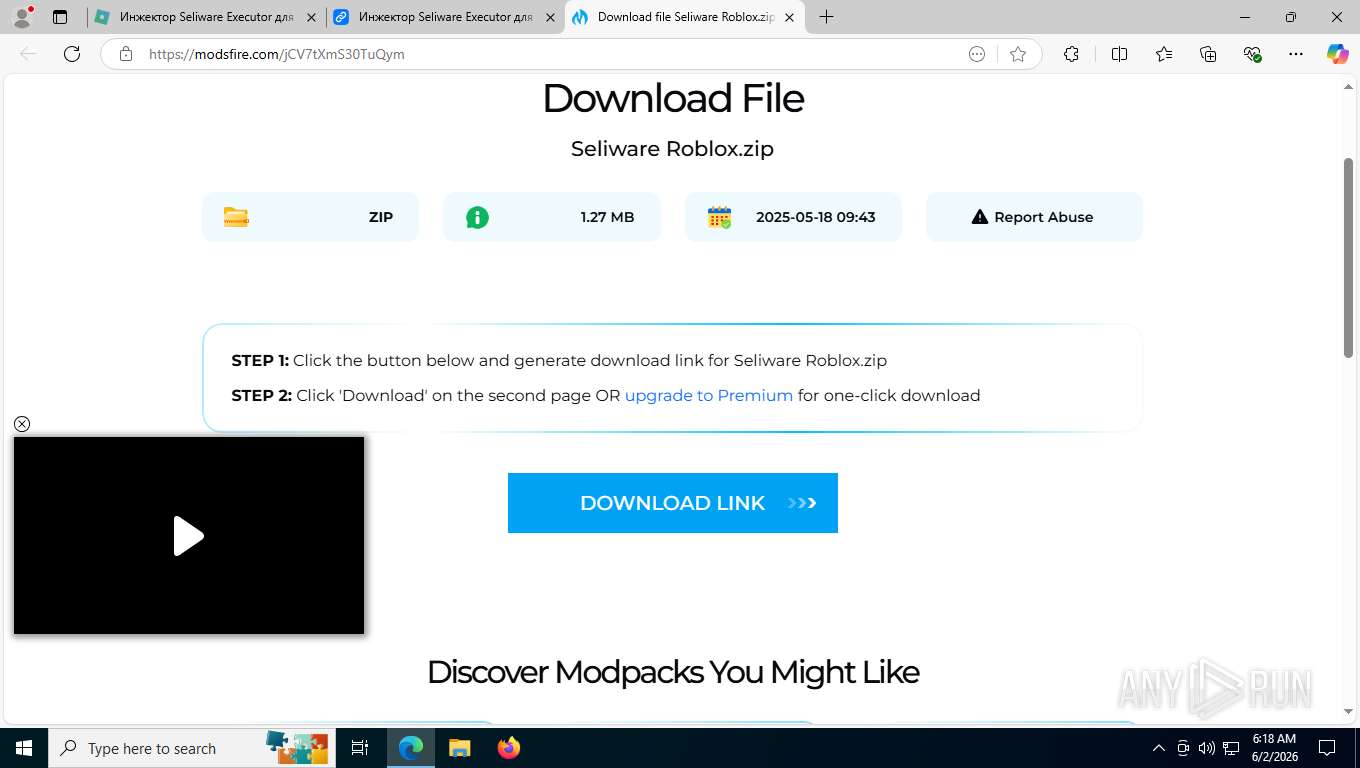Add this page to favorites with the star icon

[x=1018, y=54]
